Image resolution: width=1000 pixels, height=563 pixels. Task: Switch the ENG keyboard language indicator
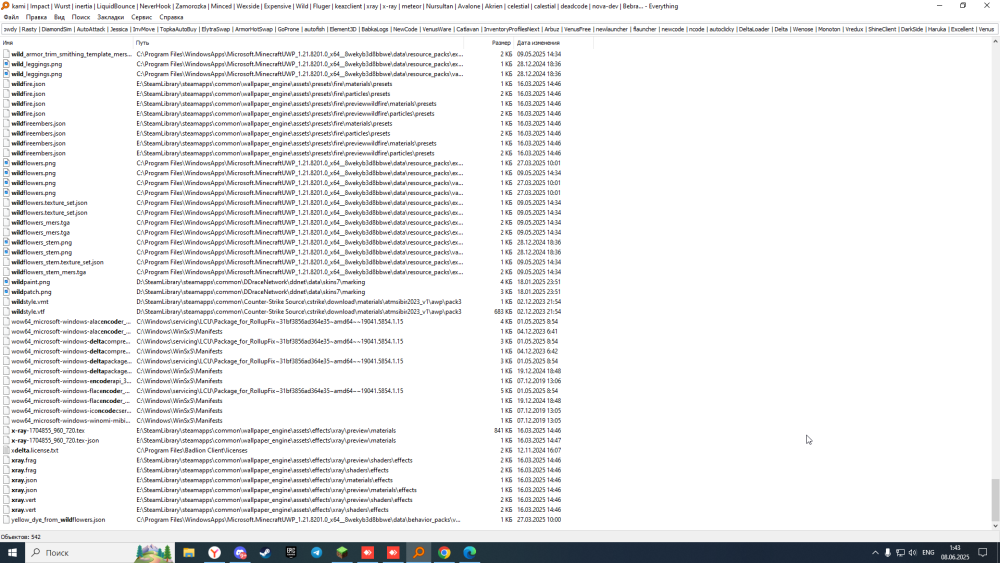point(929,553)
